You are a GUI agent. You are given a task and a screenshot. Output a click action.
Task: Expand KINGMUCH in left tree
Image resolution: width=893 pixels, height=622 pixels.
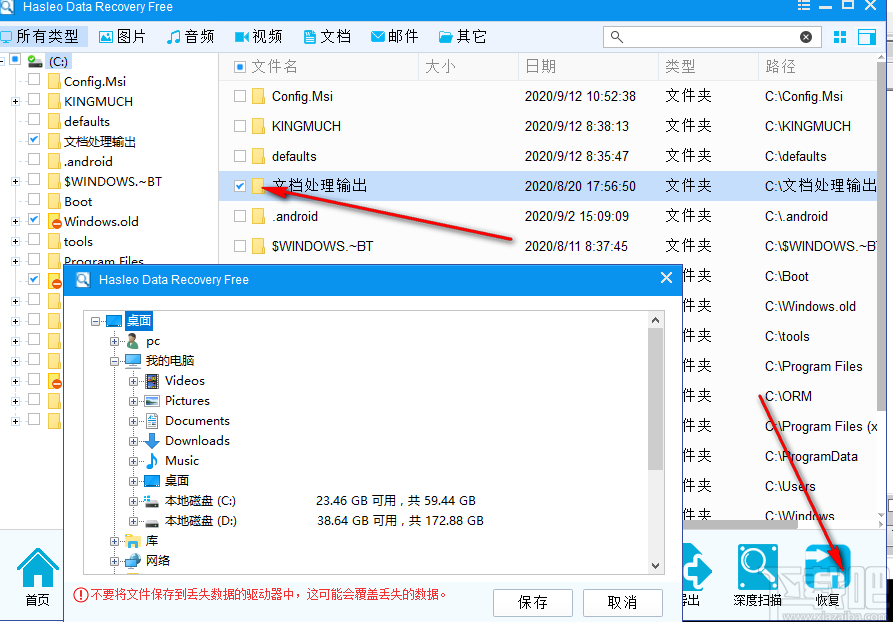point(15,101)
